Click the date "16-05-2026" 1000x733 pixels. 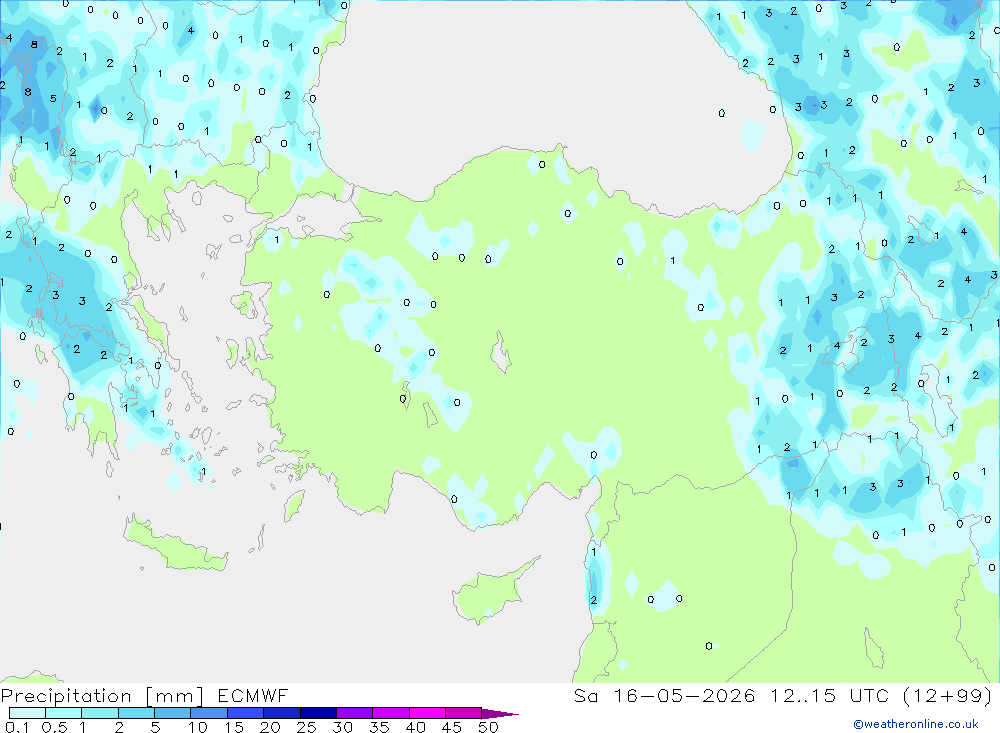point(684,695)
